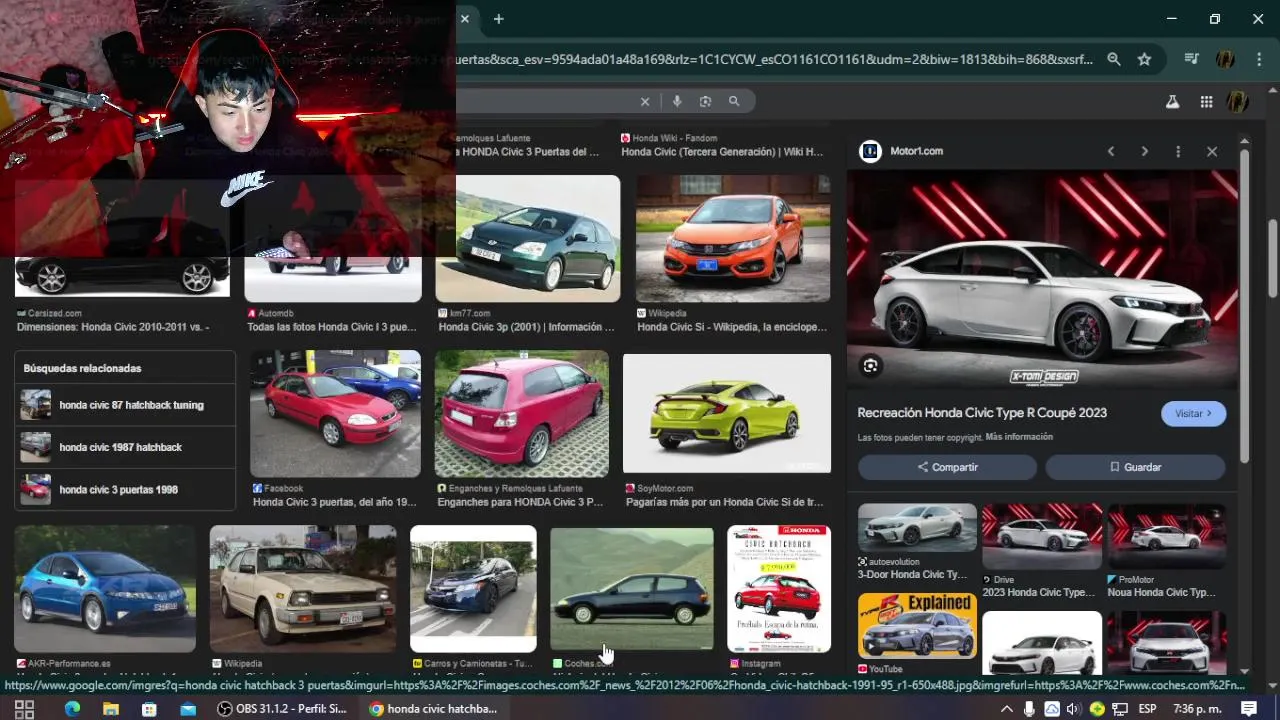The image size is (1280, 720).
Task: Click Guardar button
Action: (1135, 467)
